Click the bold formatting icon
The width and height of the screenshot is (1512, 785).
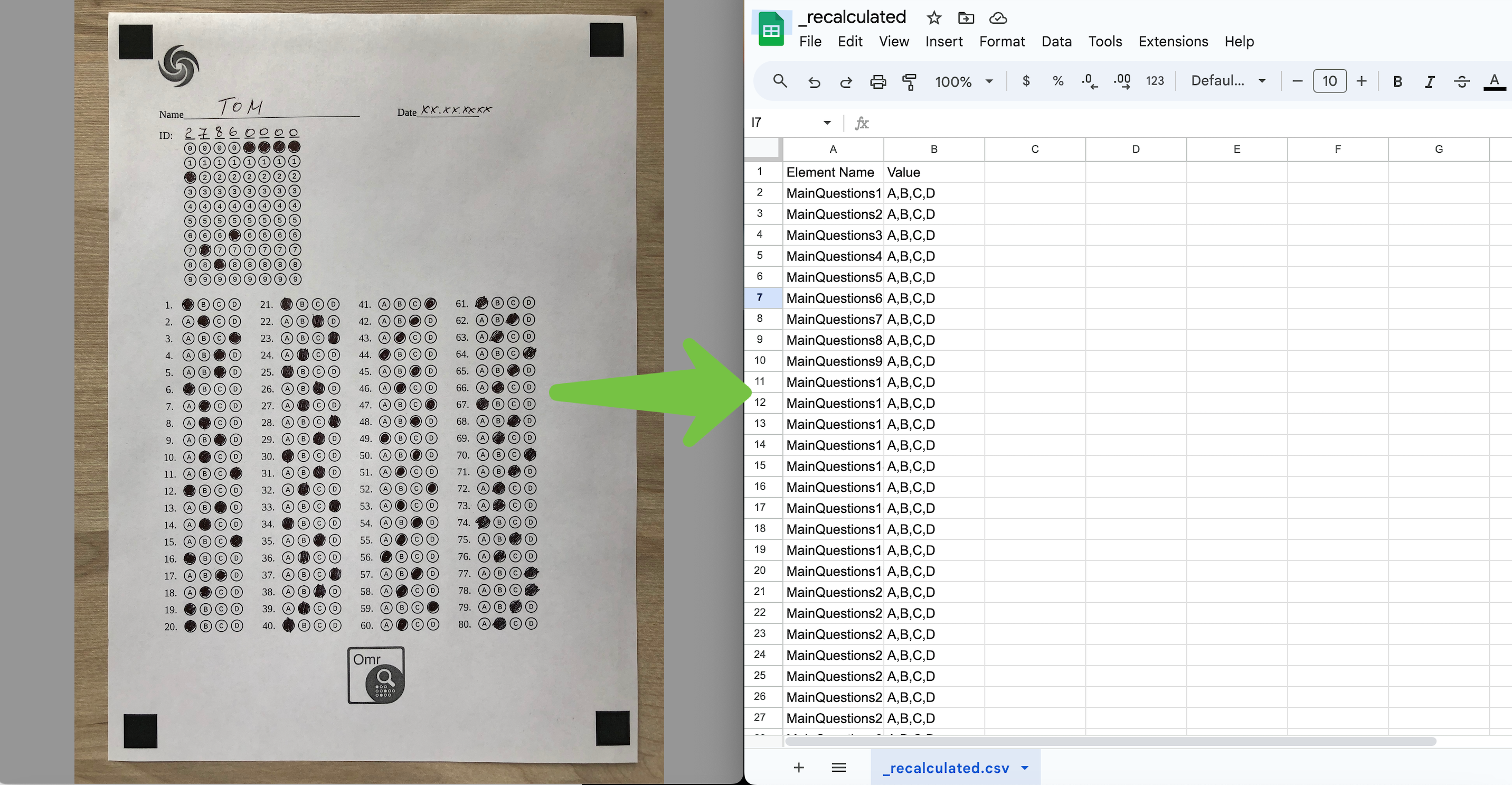pos(1398,80)
